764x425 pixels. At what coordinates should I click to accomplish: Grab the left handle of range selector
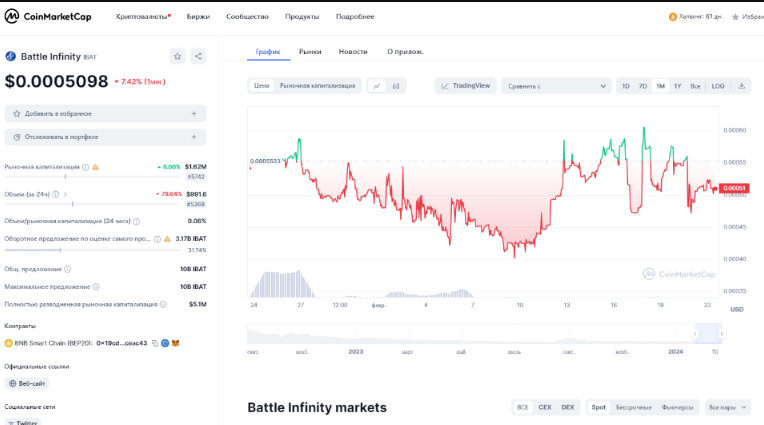click(695, 334)
